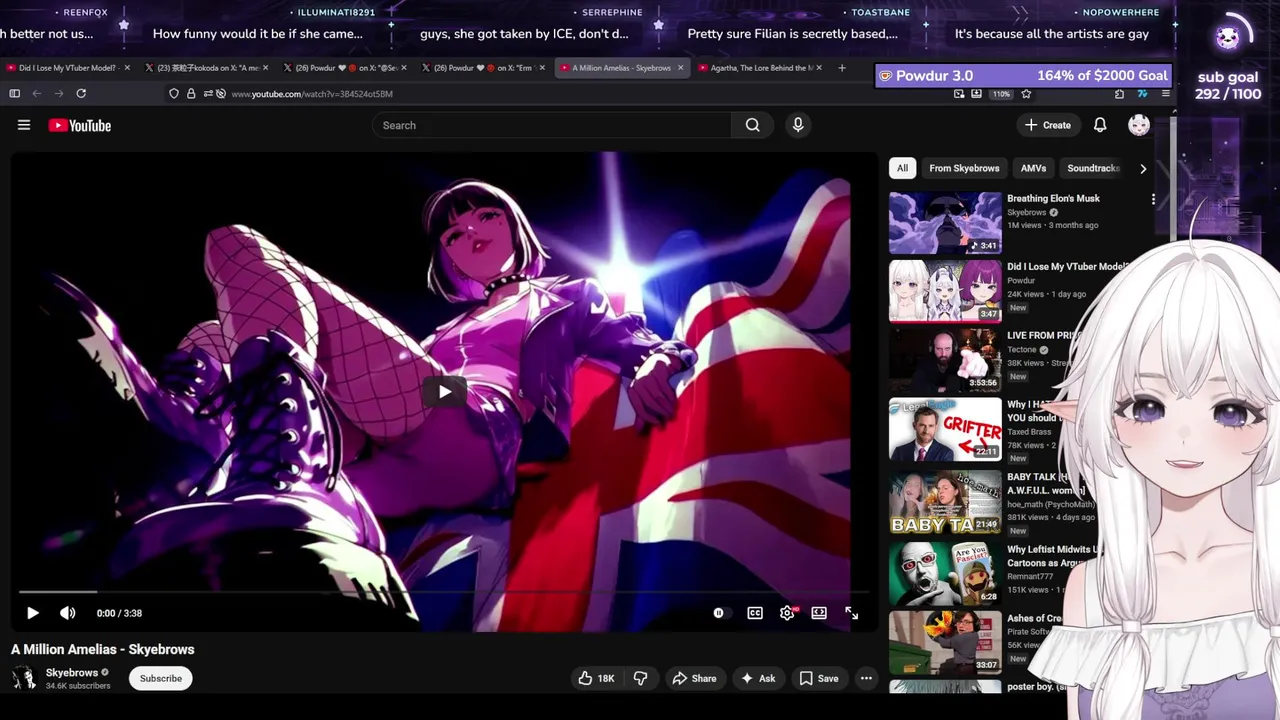Open Breathing Elon's Musk thumbnail
This screenshot has height=720, width=1280.
coord(945,222)
